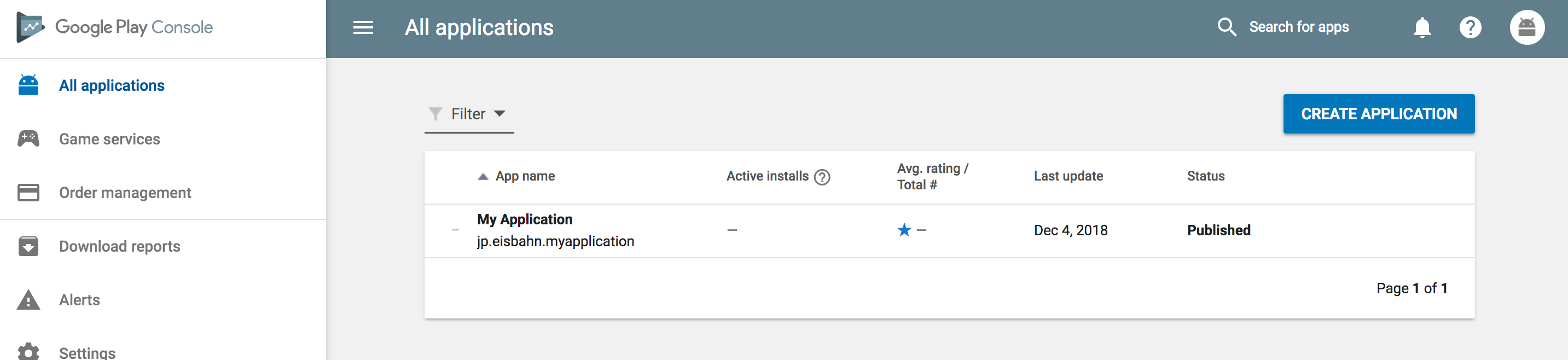Toggle the hamburger navigation menu
Viewport: 1568px width, 360px height.
(363, 27)
